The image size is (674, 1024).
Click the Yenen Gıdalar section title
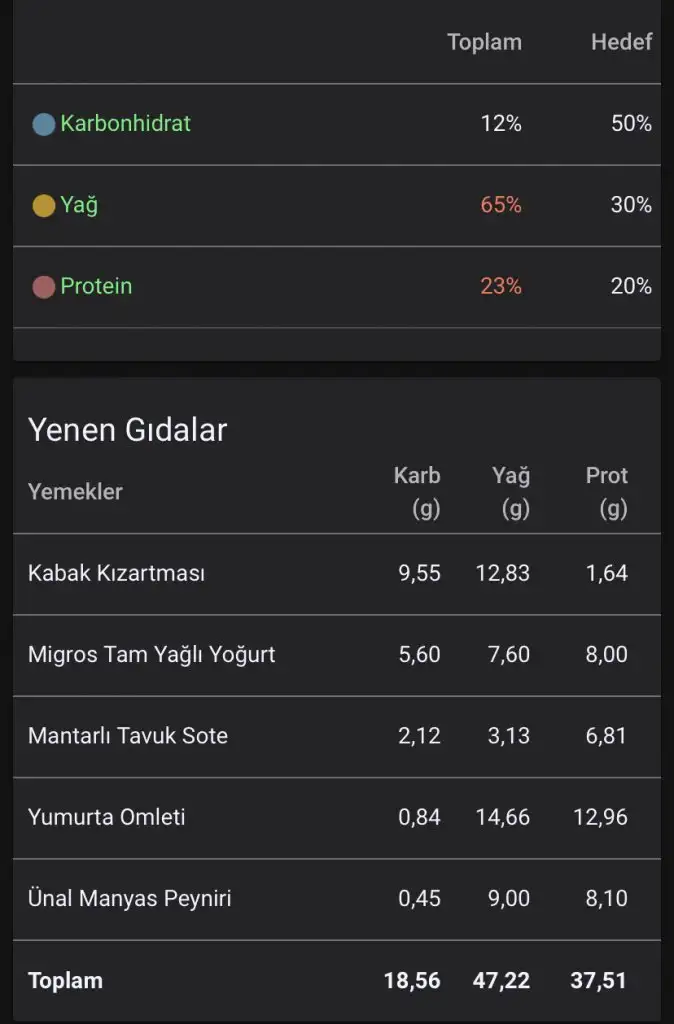[x=128, y=429]
